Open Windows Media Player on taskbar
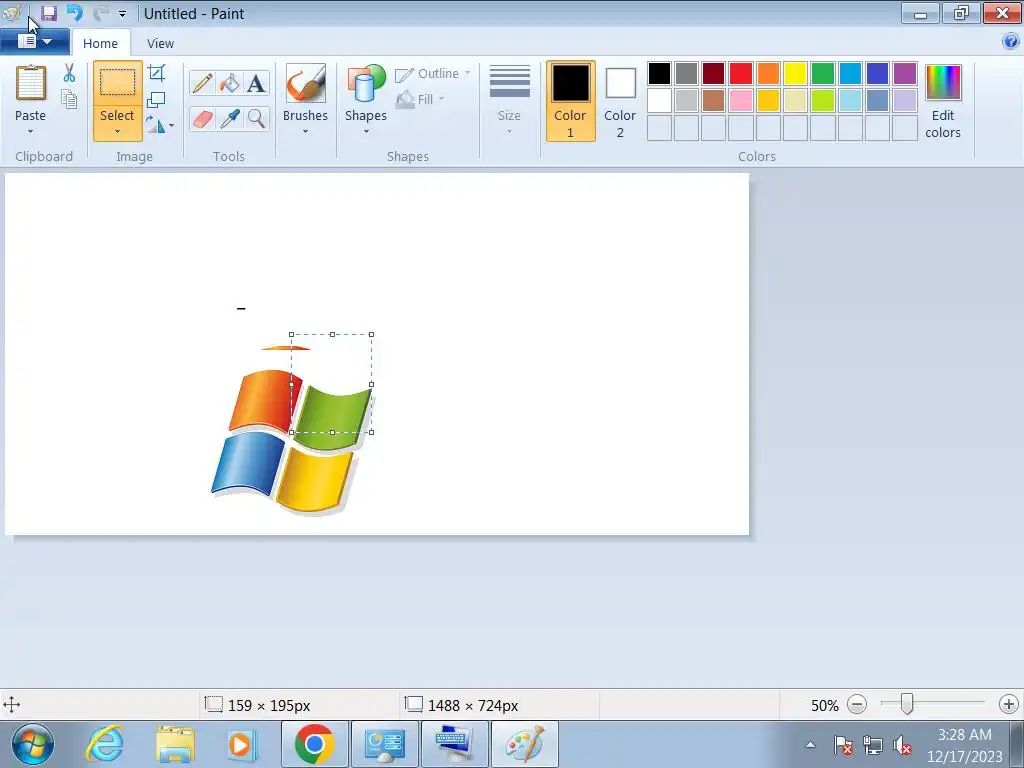Screen dimensions: 1024x768 point(242,744)
